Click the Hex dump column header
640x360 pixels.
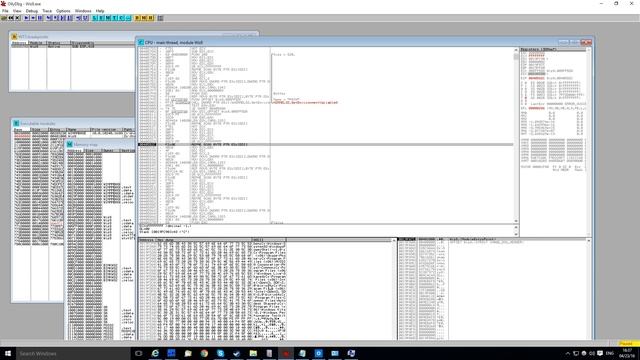tap(204, 240)
